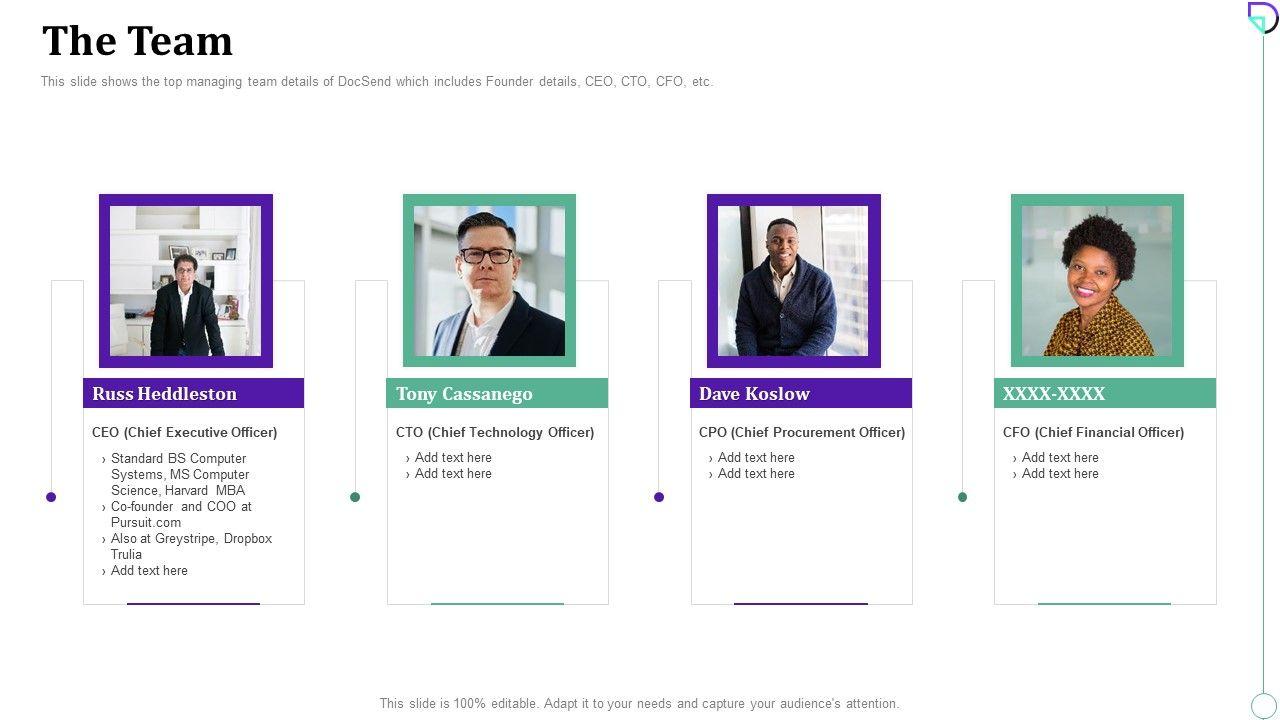
Task: Click the purple dot beside Russ's card
Action: click(51, 497)
